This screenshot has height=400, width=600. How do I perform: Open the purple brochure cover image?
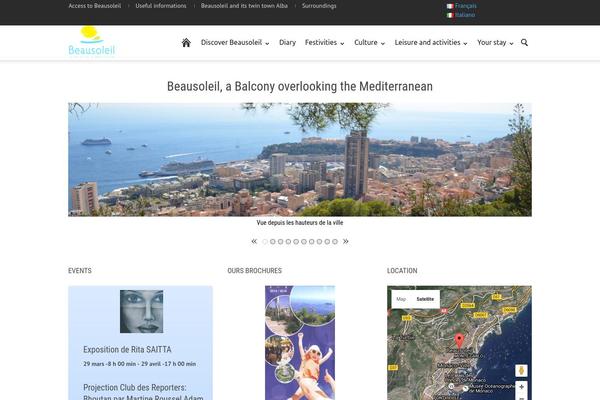pos(300,343)
